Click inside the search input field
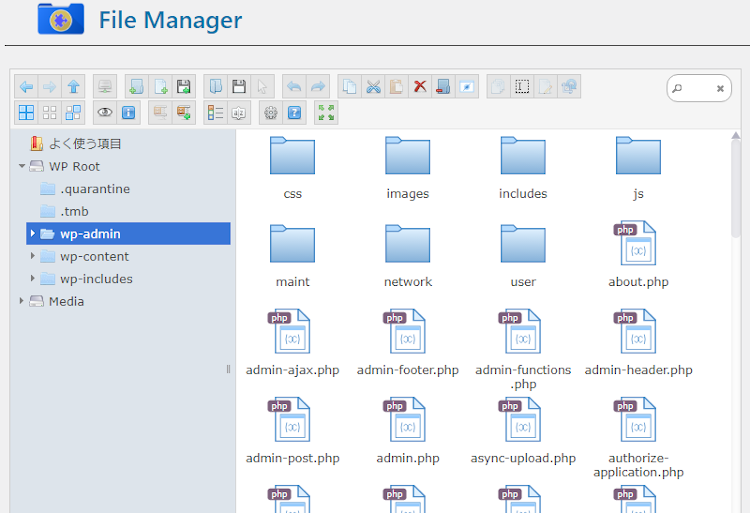Screen dimensions: 750x513 698,88
